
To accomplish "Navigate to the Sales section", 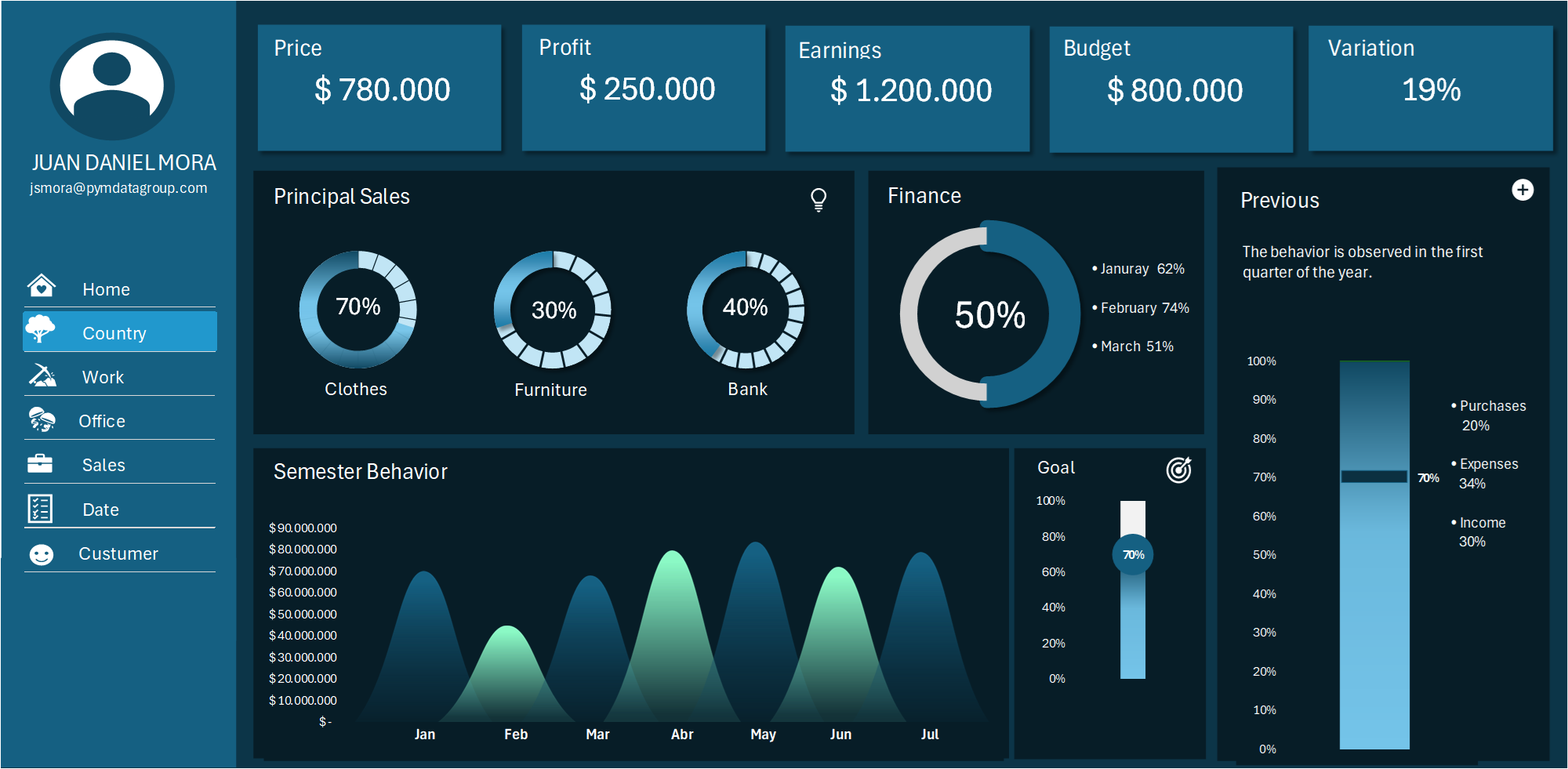I will 103,464.
